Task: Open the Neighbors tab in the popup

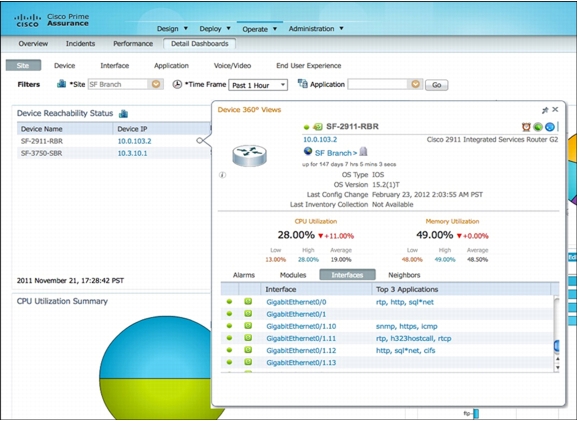Action: pyautogui.click(x=404, y=275)
